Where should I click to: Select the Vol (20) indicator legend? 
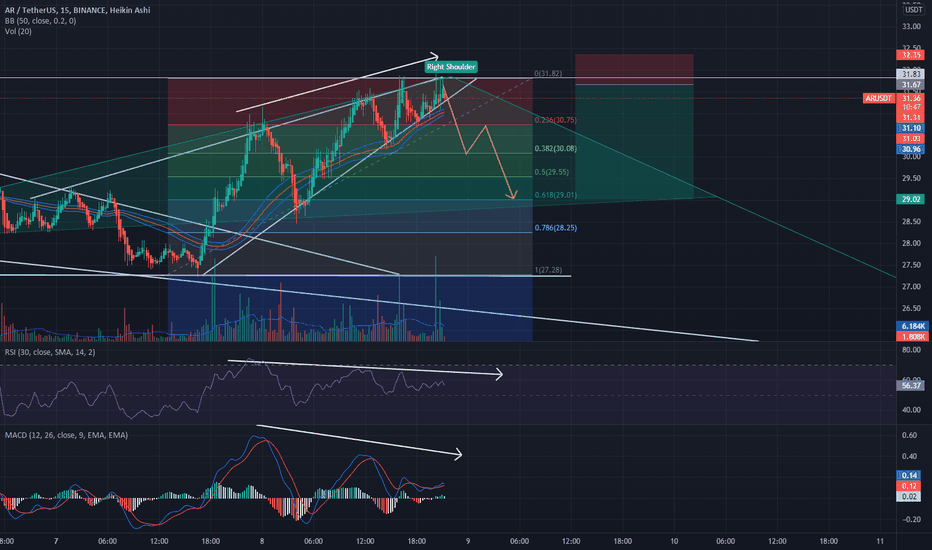[18, 32]
